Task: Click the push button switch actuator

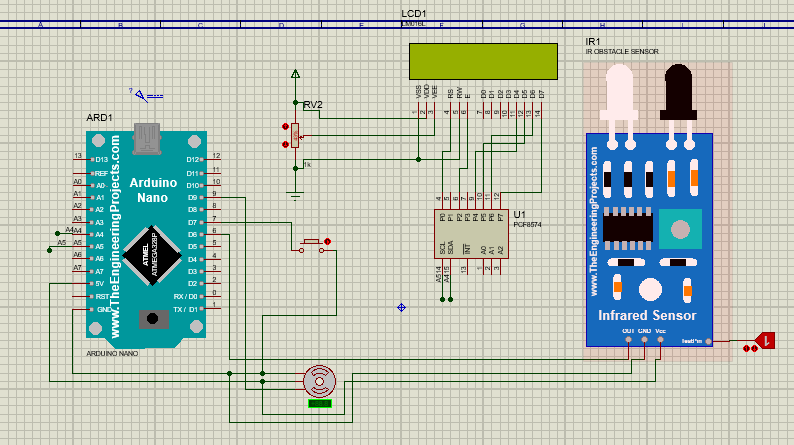Action: pyautogui.click(x=311, y=240)
